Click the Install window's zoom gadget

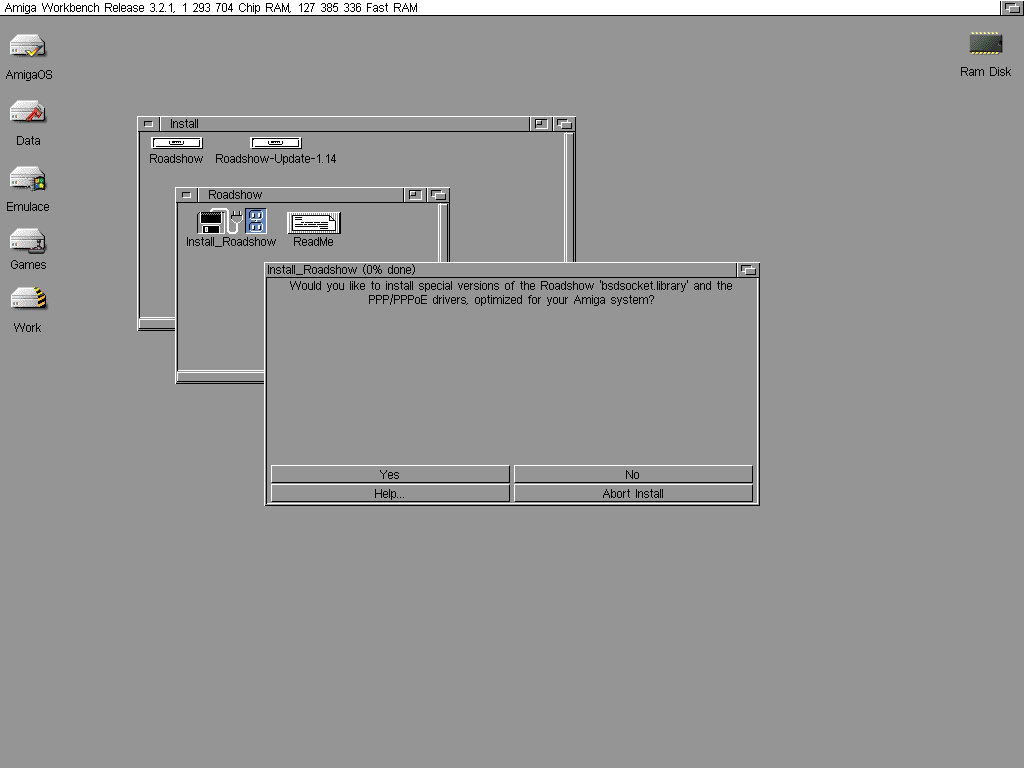pyautogui.click(x=541, y=124)
